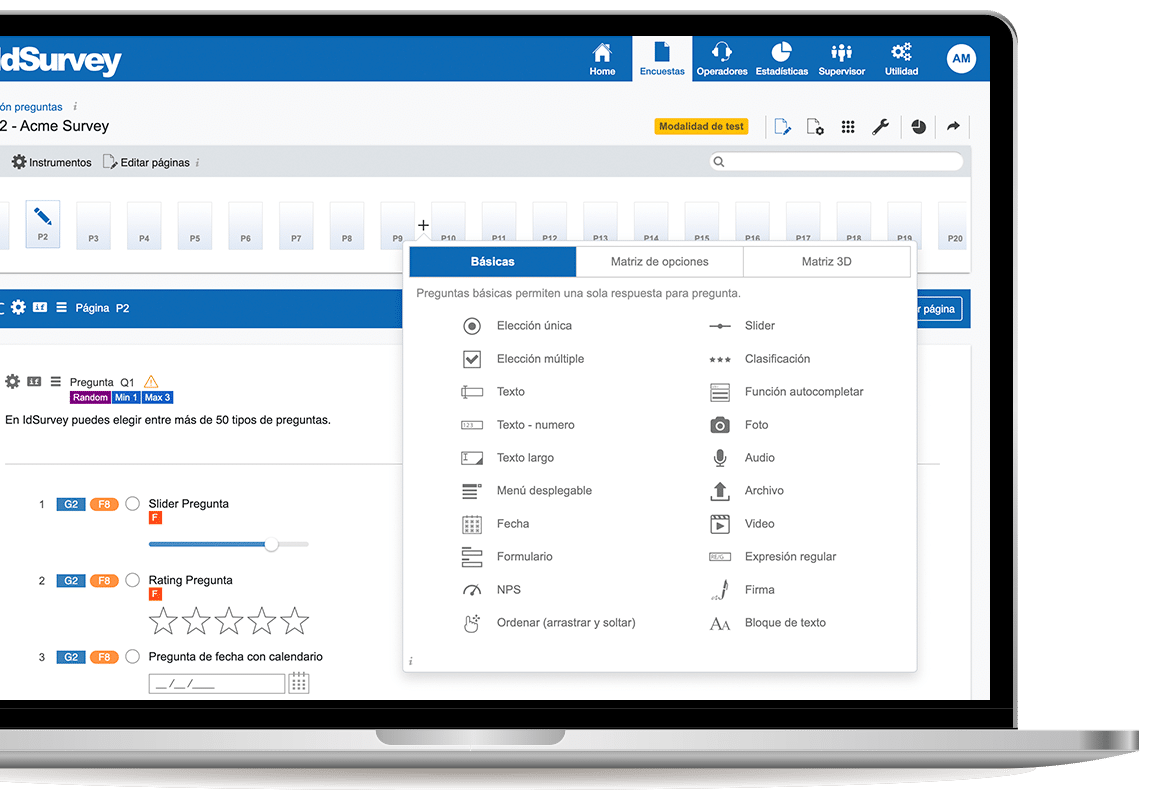Open the calendar icon beside date field
Screen dimensions: 1163x811
click(x=299, y=683)
